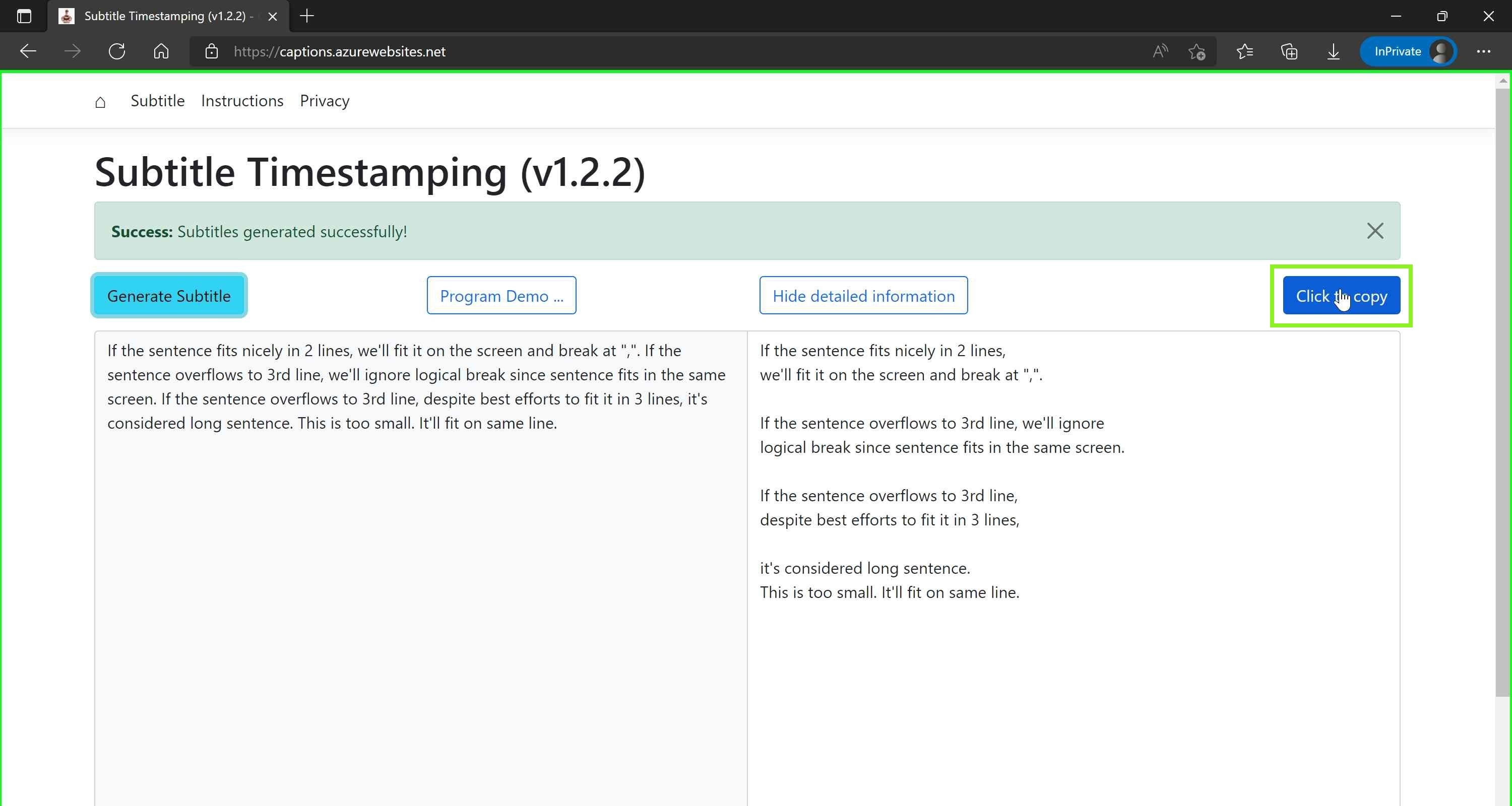The width and height of the screenshot is (1512, 806).
Task: Click into the left input text area
Action: pyautogui.click(x=420, y=568)
